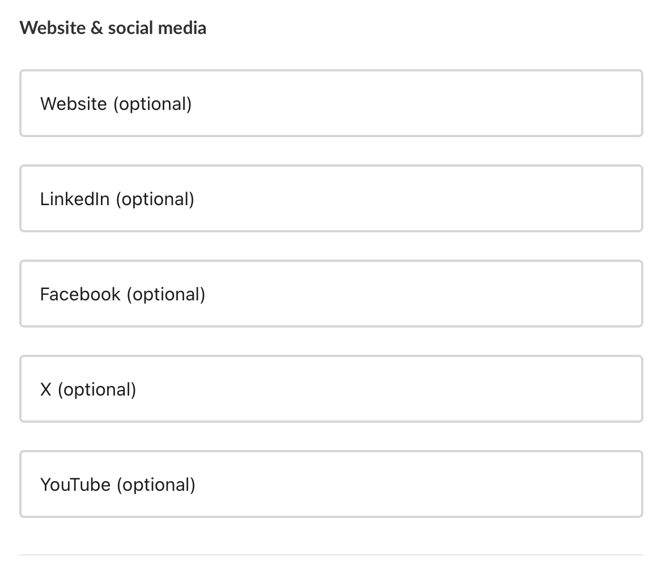Focus the LinkedIn optional text box
The width and height of the screenshot is (670, 569).
[330, 198]
